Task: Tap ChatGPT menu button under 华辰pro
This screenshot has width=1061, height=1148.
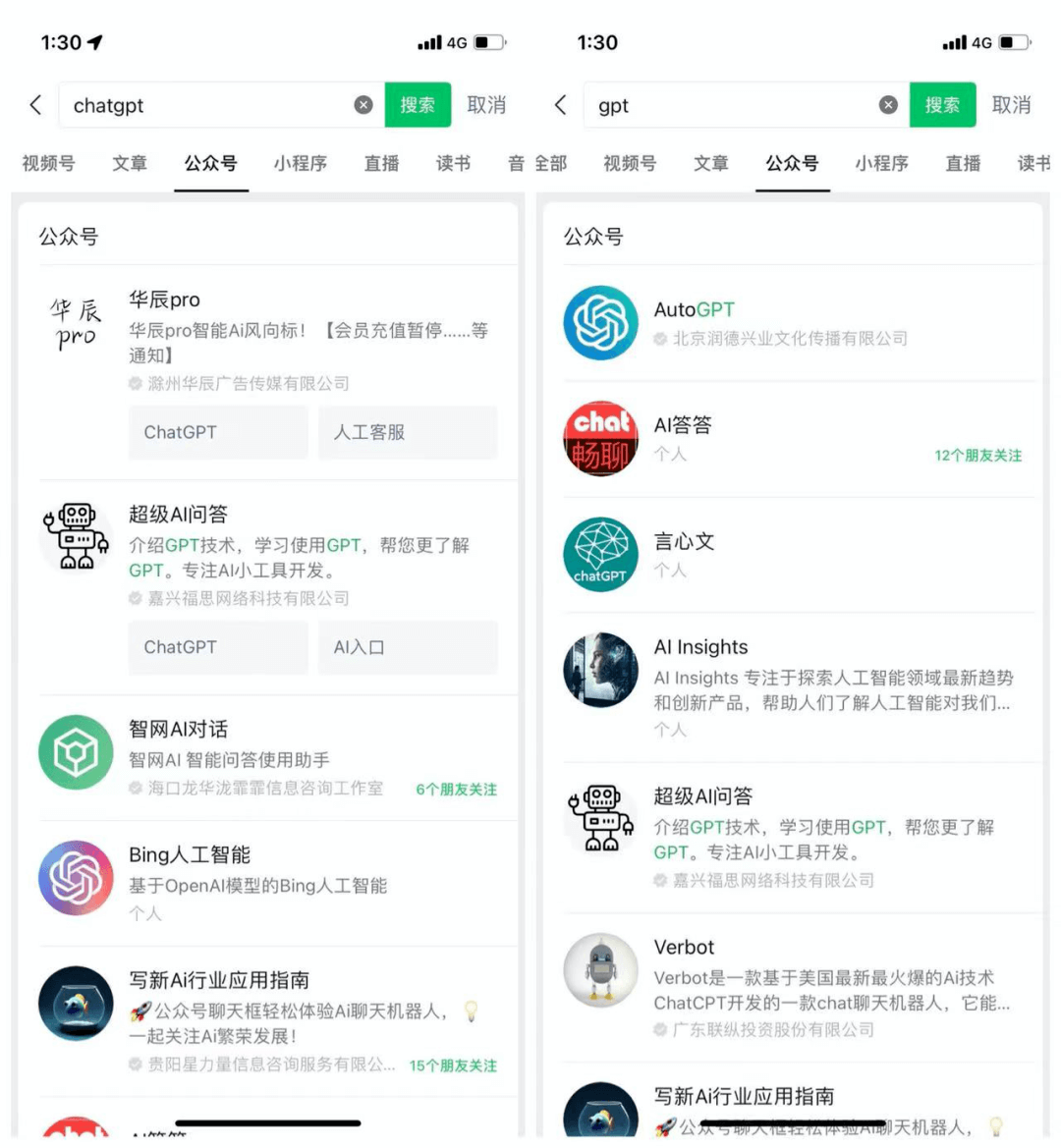Action: point(218,432)
